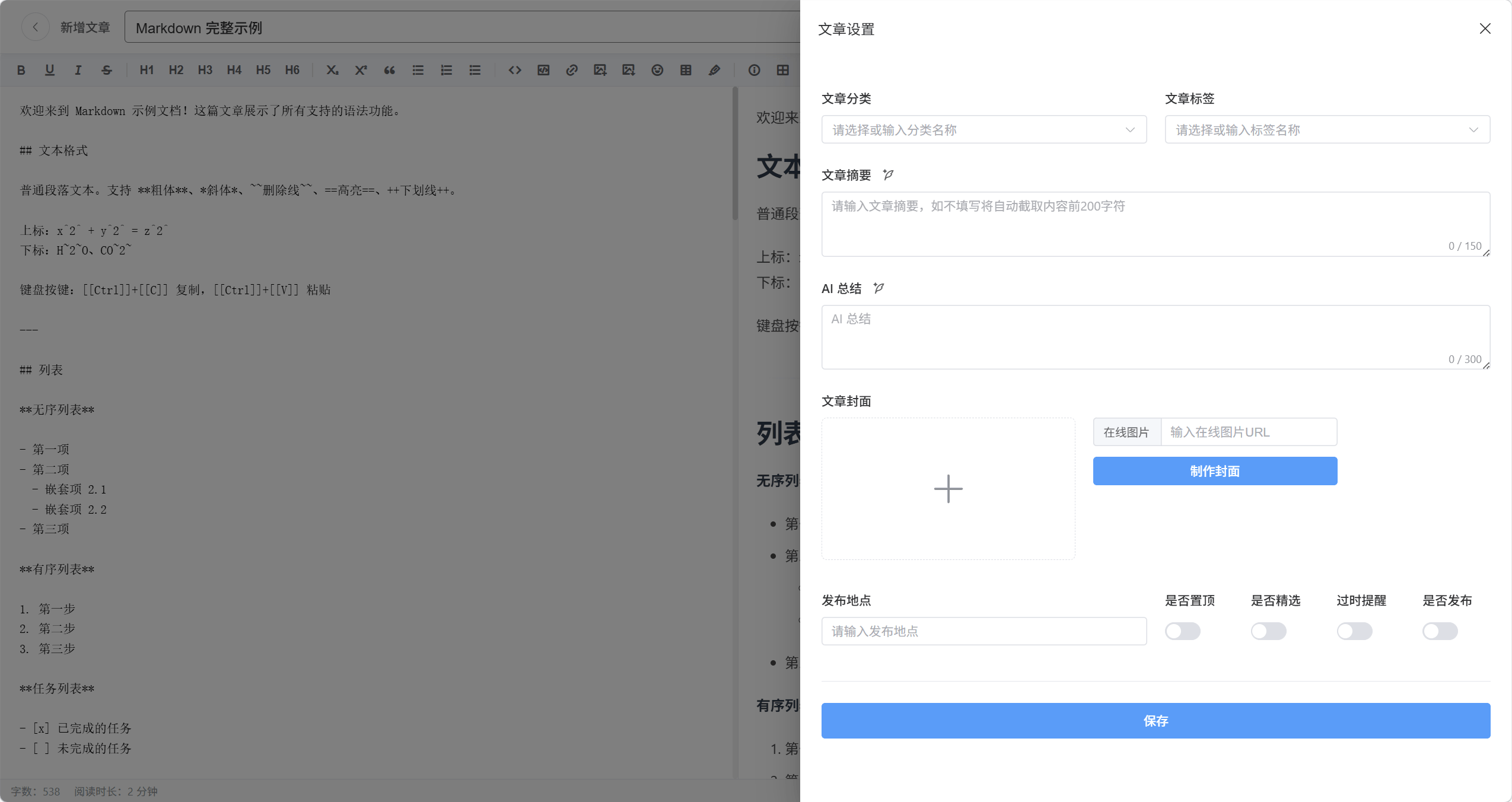Insert a hyperlink with the chain icon
Image resolution: width=1512 pixels, height=802 pixels.
point(572,70)
